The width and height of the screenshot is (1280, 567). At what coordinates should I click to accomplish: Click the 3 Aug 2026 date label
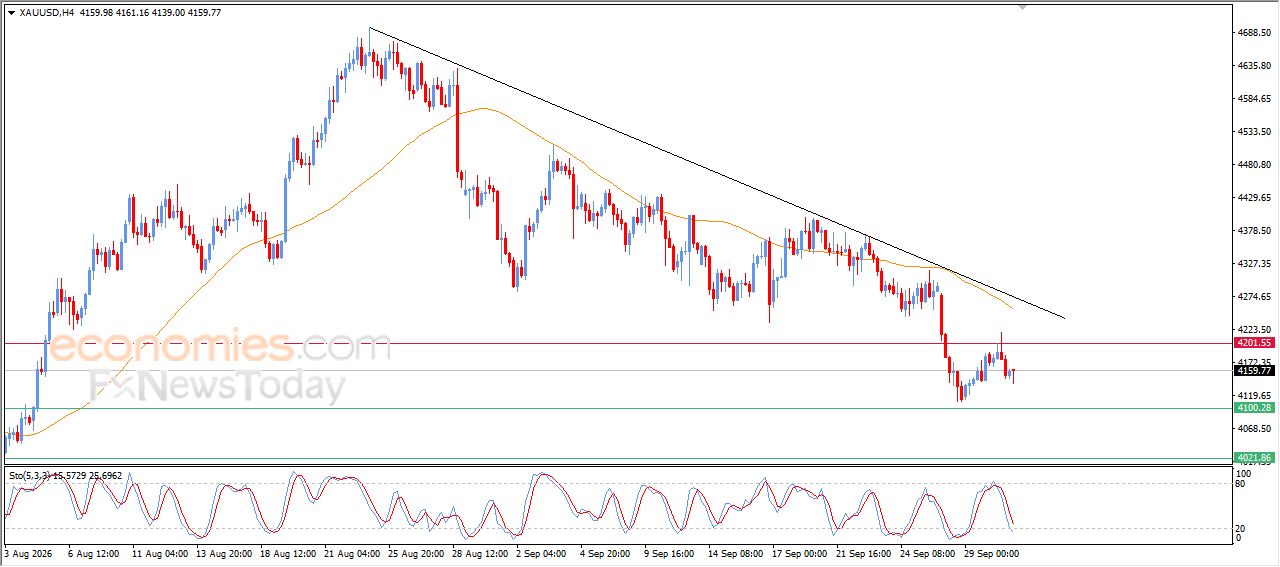[30, 553]
